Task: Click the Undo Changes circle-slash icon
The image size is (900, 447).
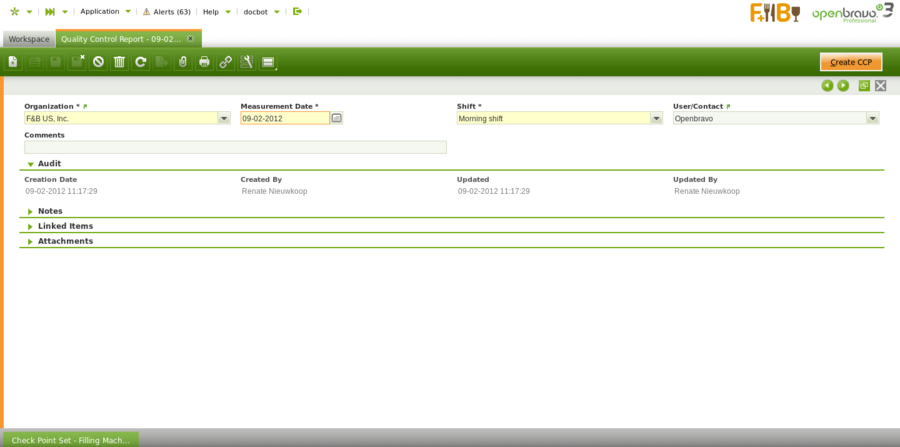Action: [x=98, y=62]
